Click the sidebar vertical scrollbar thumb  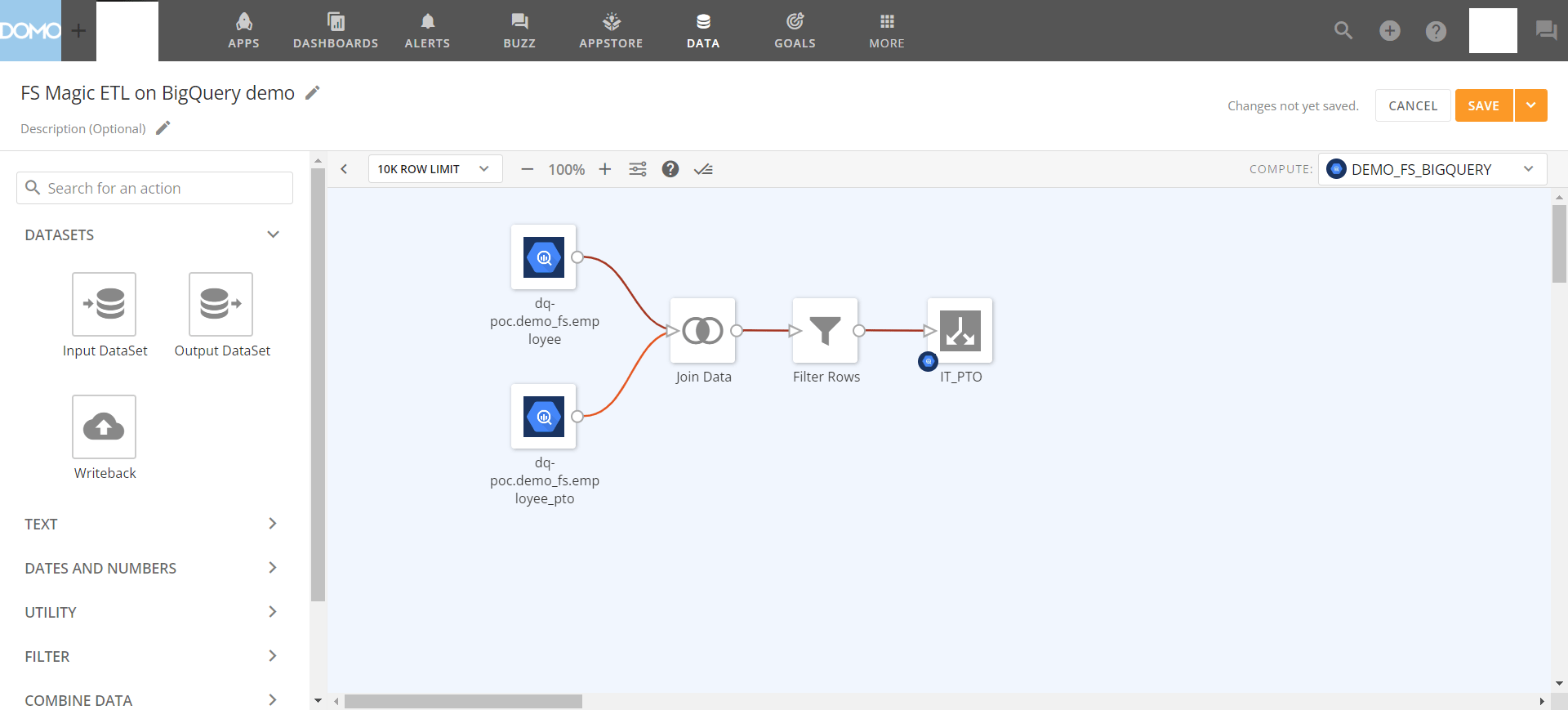(318, 384)
